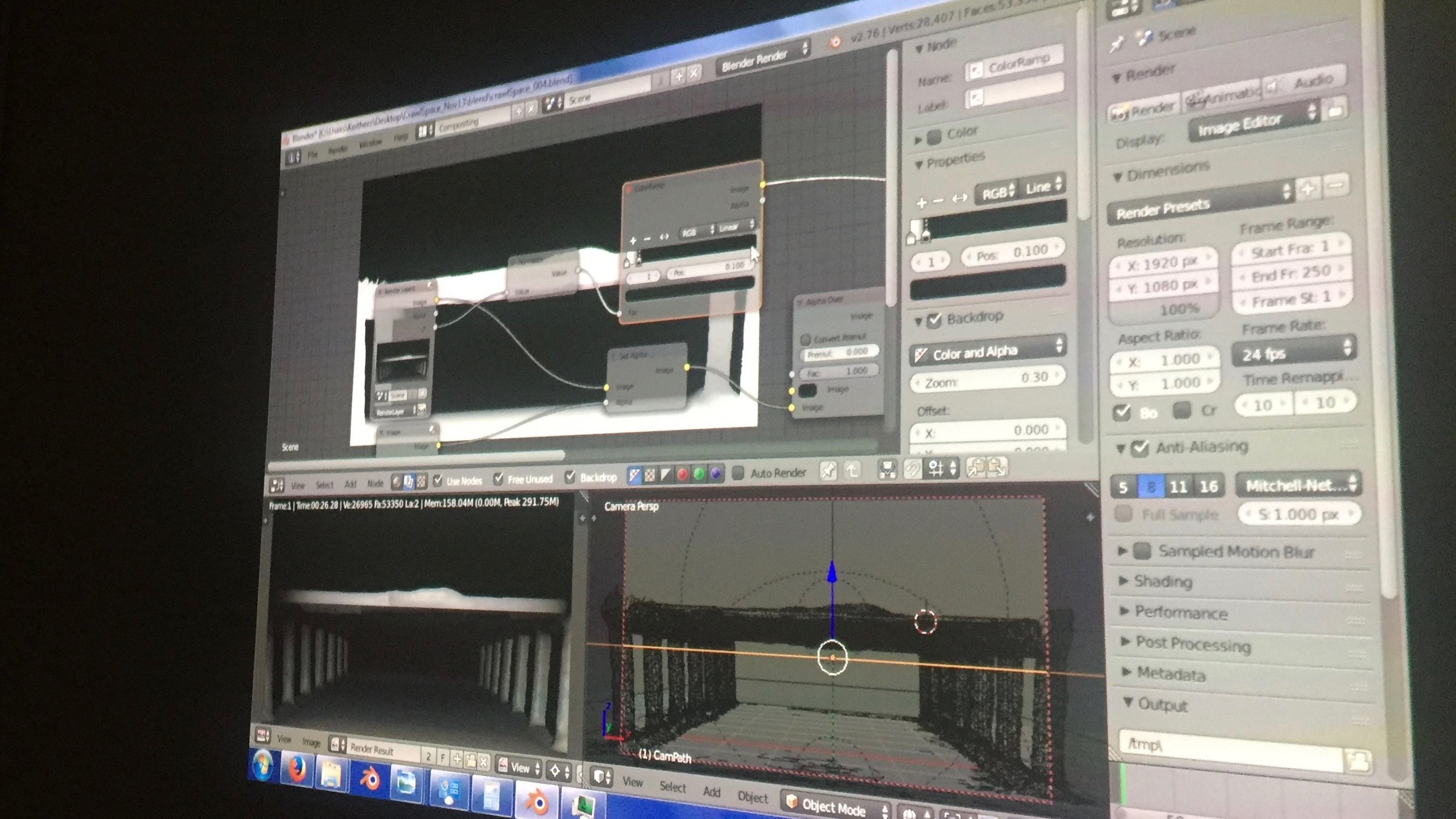Toggle the Anti-Aliasing checkbox
Screen dimensions: 1456x819
click(x=1140, y=448)
